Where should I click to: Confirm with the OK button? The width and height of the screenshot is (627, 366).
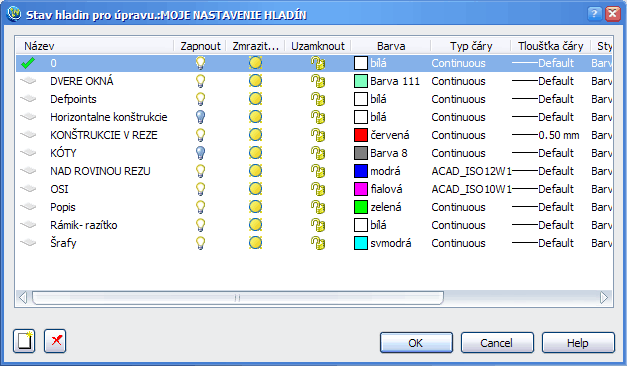point(416,343)
